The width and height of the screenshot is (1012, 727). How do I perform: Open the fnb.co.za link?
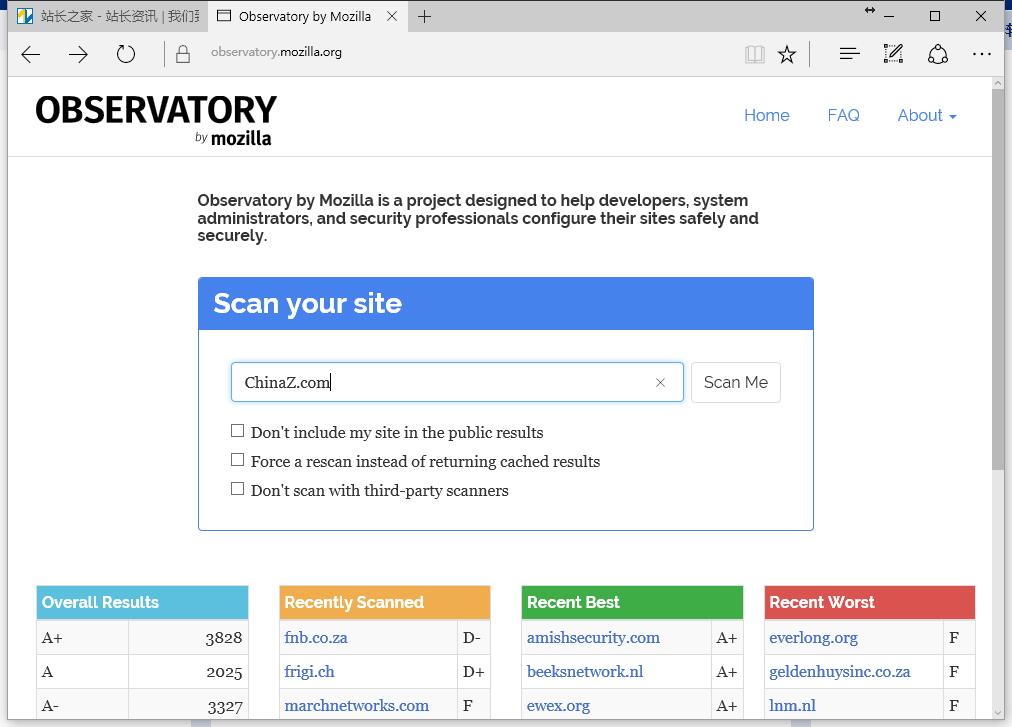[316, 638]
